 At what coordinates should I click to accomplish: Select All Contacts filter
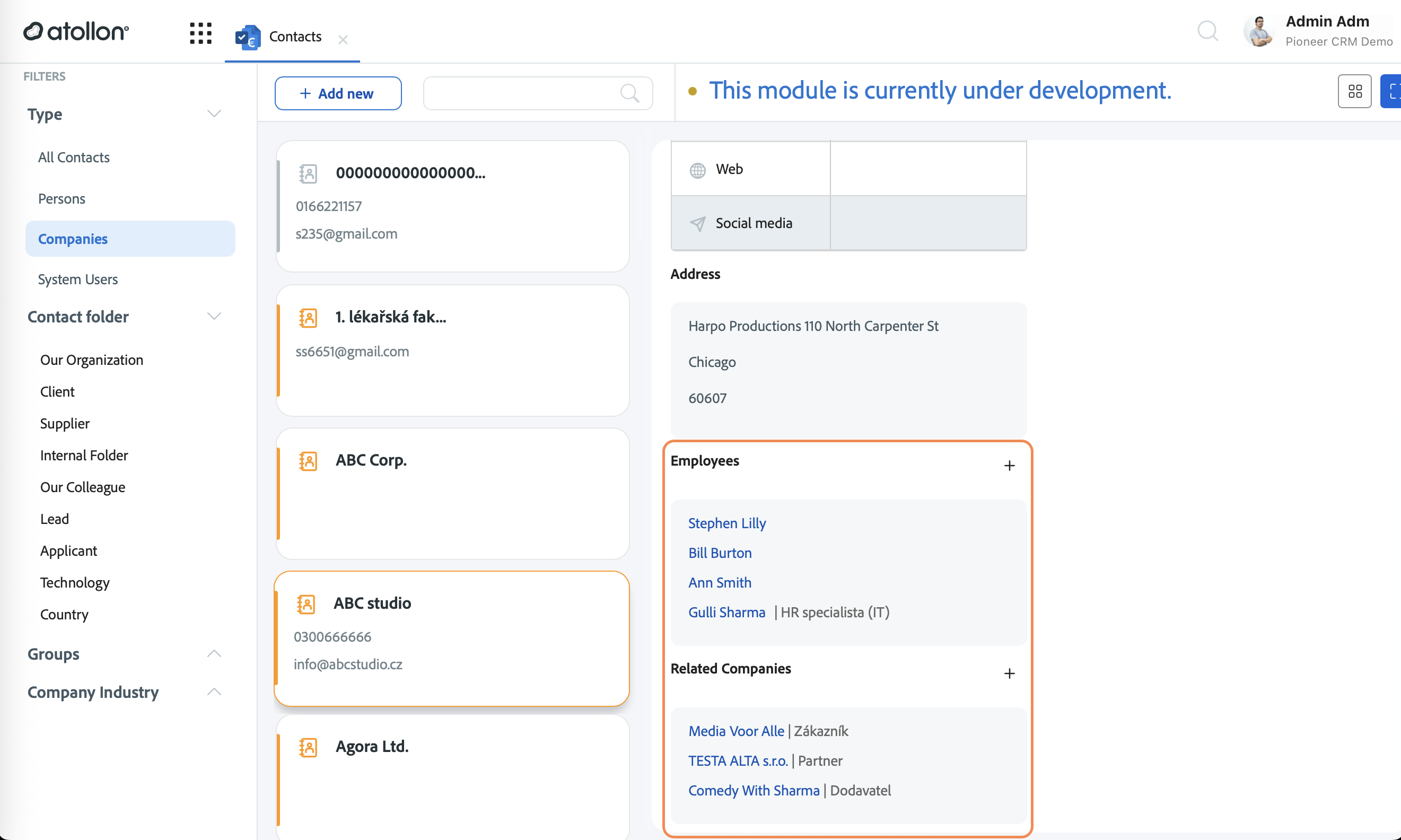pyautogui.click(x=74, y=157)
